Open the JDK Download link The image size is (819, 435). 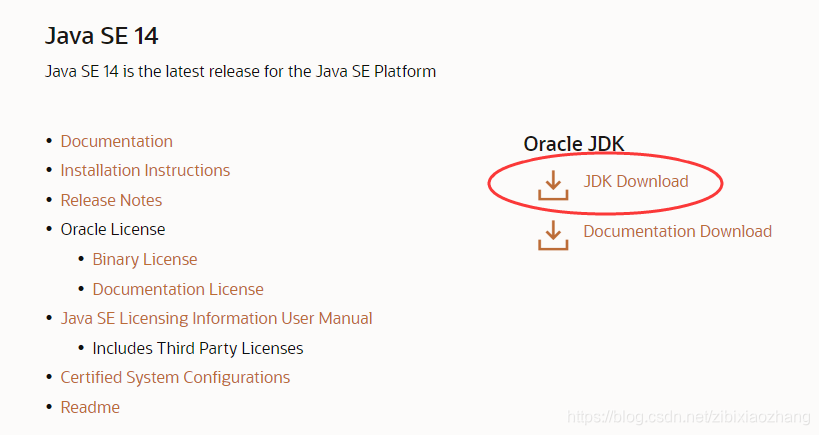point(636,181)
